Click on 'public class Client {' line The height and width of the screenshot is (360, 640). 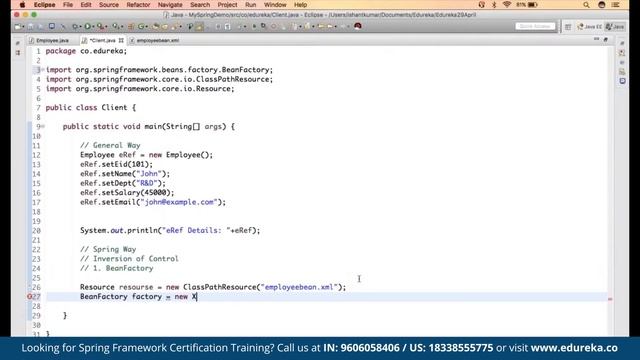(x=91, y=108)
